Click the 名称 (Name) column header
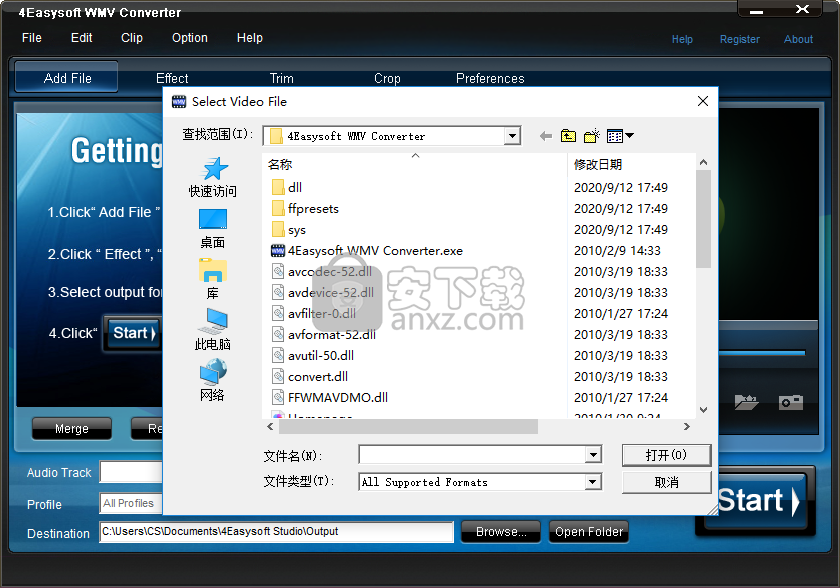This screenshot has width=840, height=588. coord(415,165)
